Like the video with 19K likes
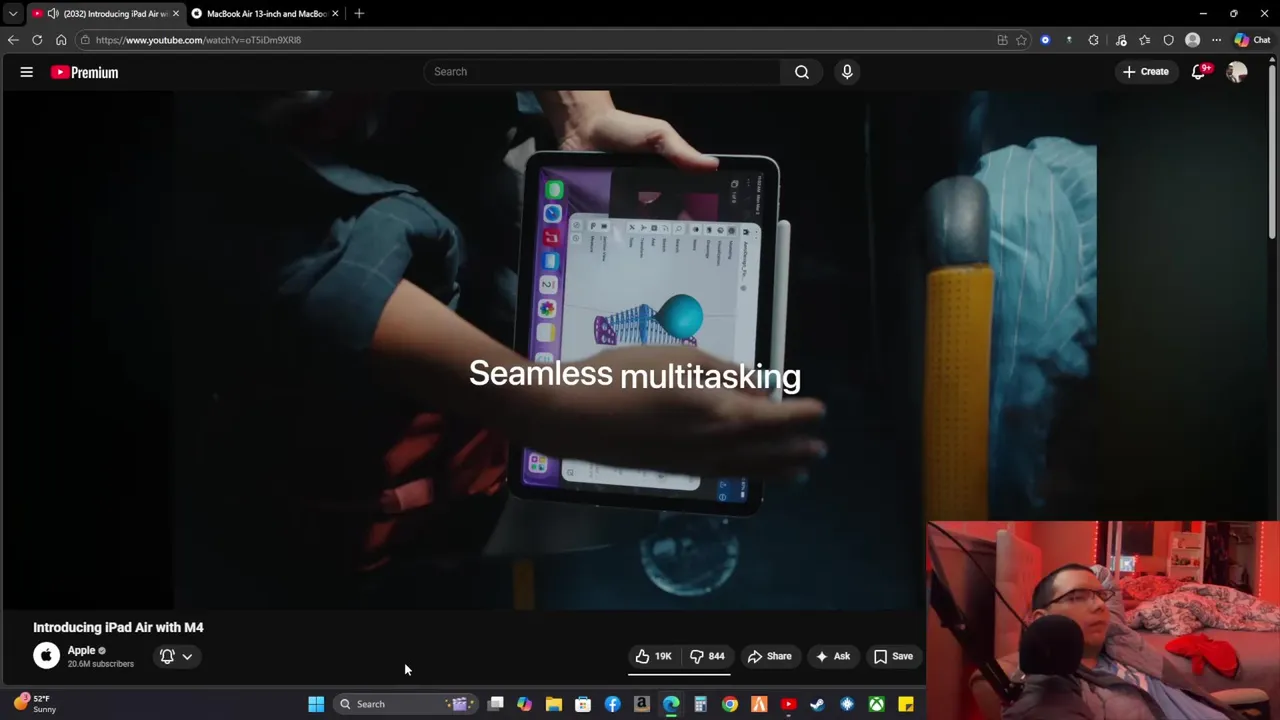Screen dimensions: 1280x720 coord(653,656)
